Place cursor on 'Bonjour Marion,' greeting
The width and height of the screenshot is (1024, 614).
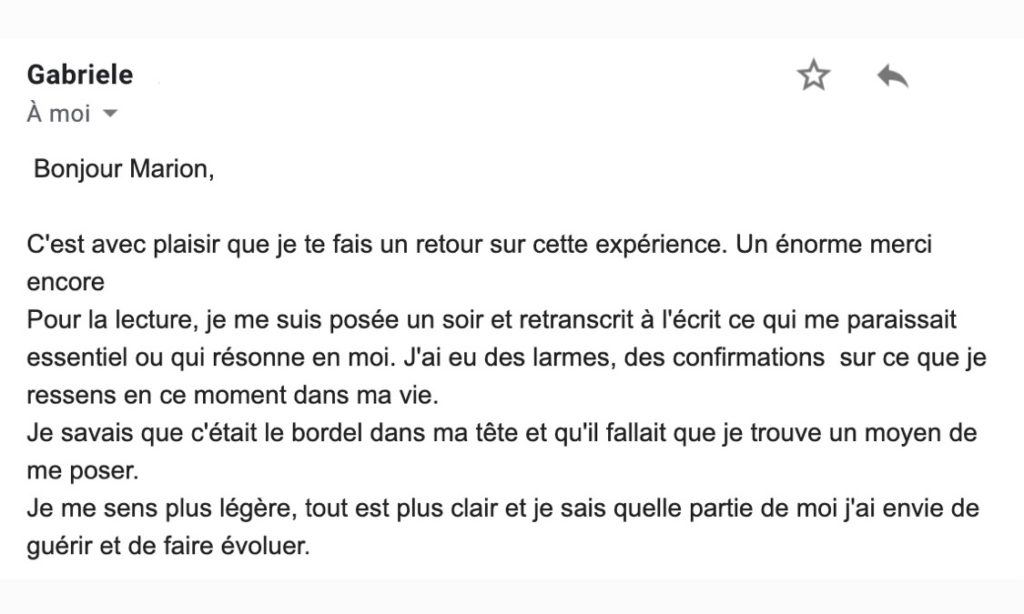(x=124, y=169)
